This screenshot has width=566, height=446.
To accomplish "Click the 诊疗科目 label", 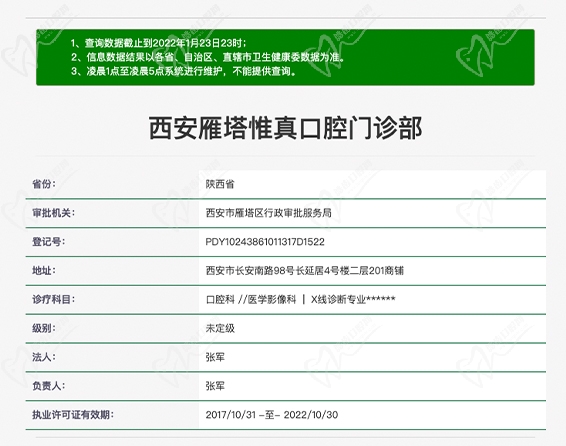I will point(53,299).
